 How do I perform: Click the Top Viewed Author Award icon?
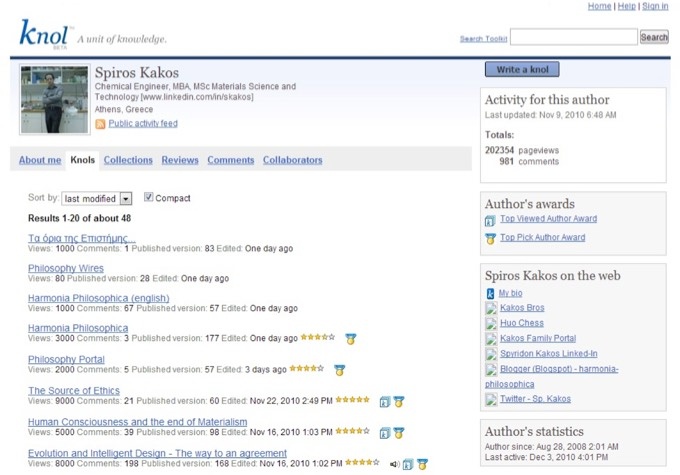click(490, 220)
